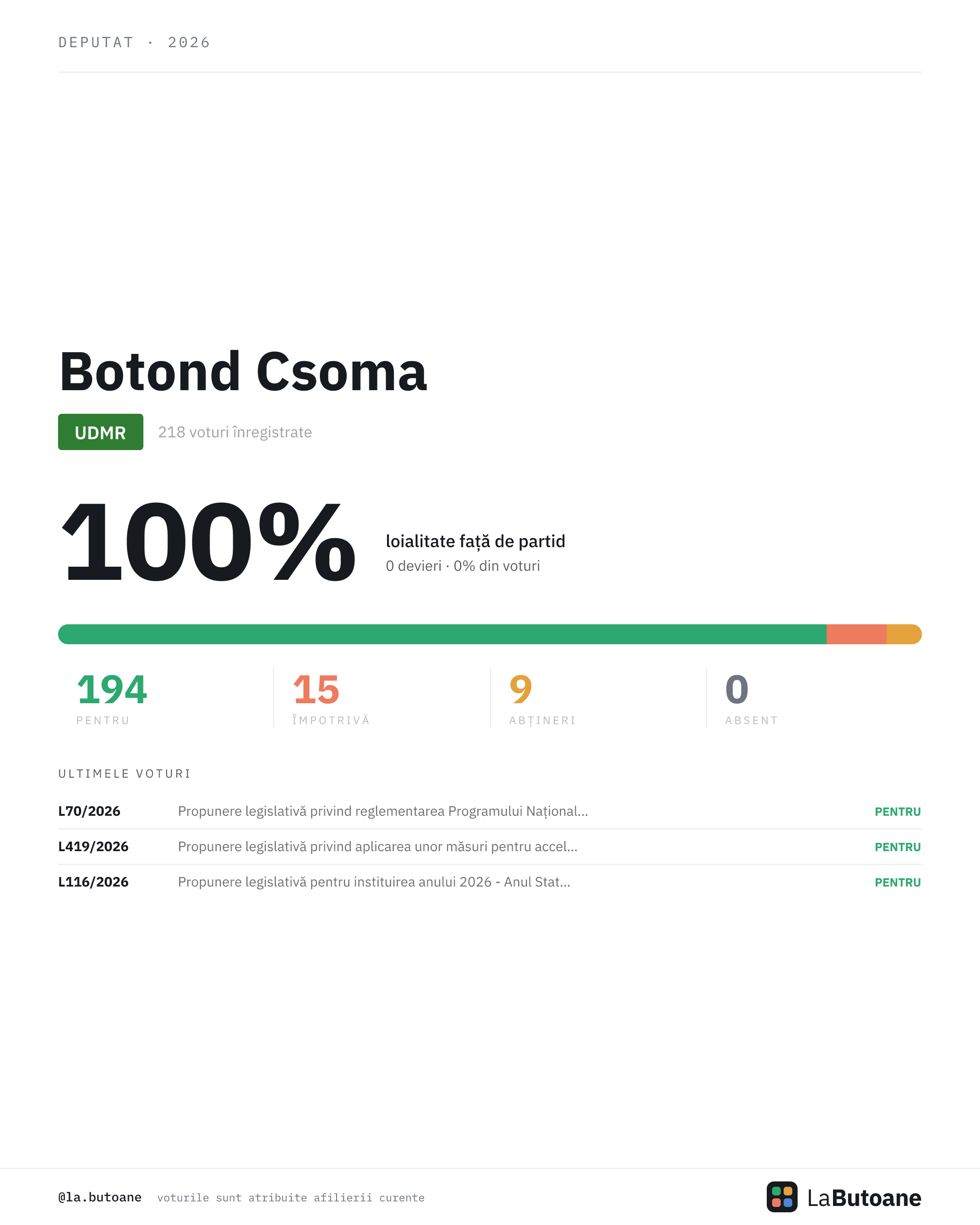Click the 218 voturi înregistrate text
This screenshot has width=980, height=1225.
235,432
